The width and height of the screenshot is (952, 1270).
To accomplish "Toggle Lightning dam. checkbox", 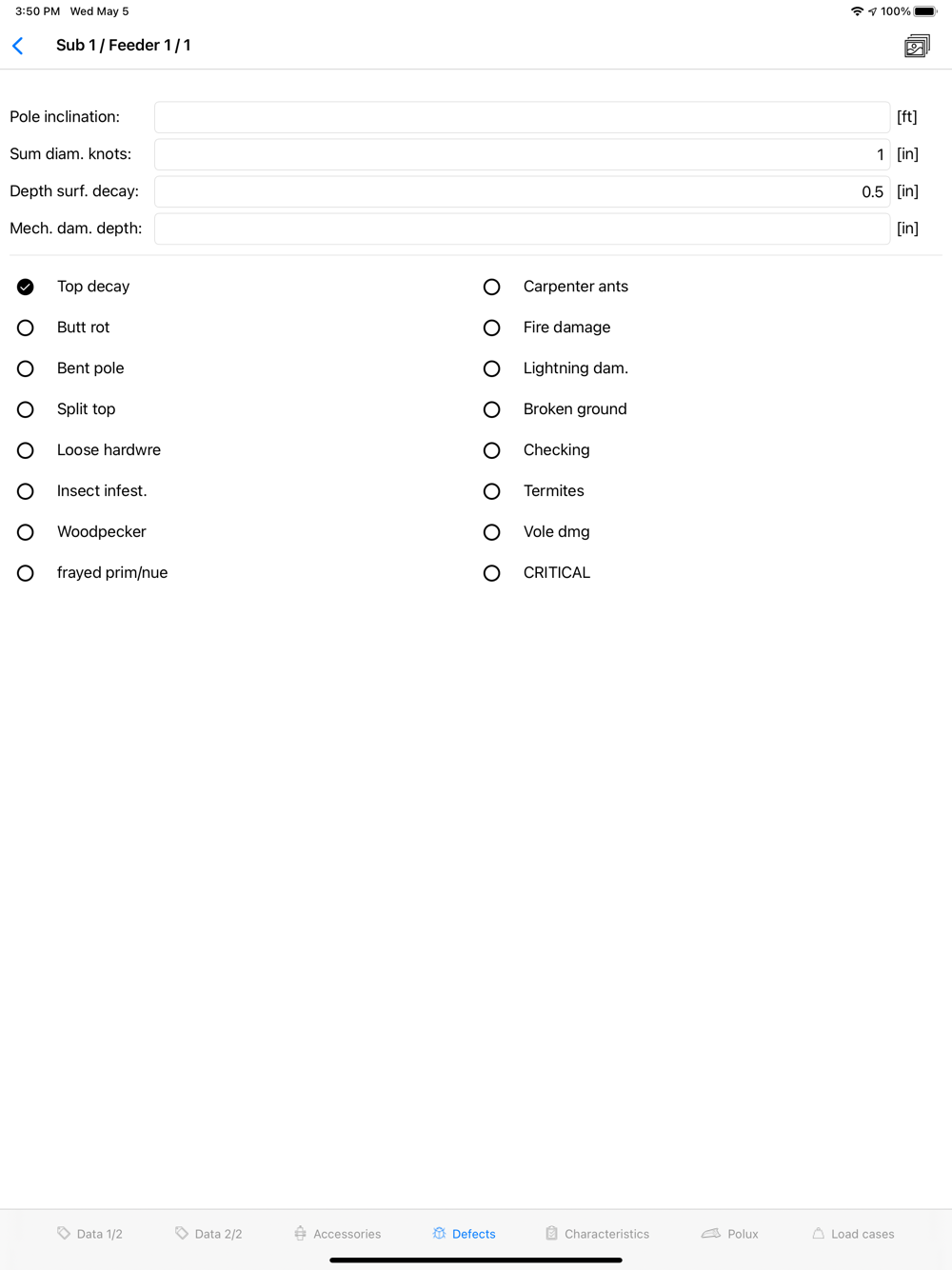I will [491, 368].
